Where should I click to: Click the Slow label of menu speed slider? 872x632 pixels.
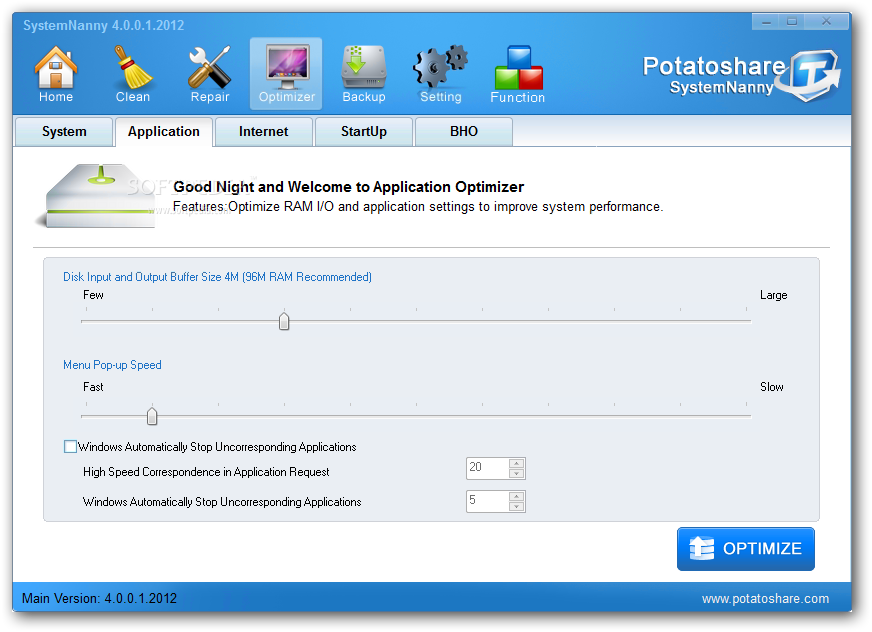coord(772,387)
